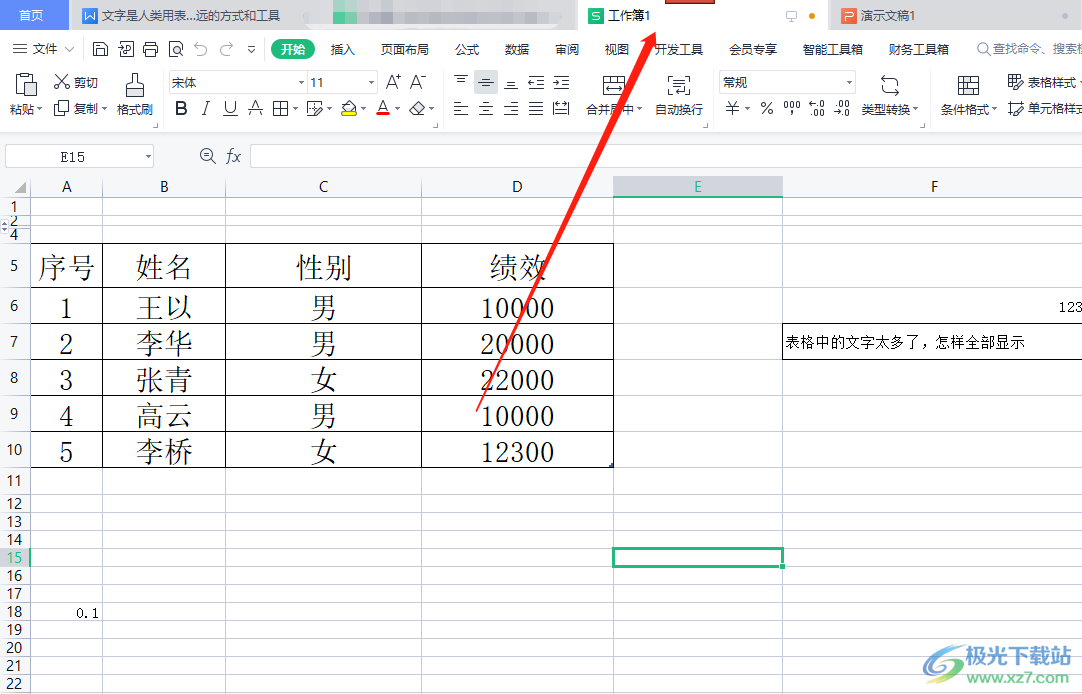This screenshot has width=1082, height=694.
Task: Apply cell borders with the grid icon
Action: (x=280, y=108)
